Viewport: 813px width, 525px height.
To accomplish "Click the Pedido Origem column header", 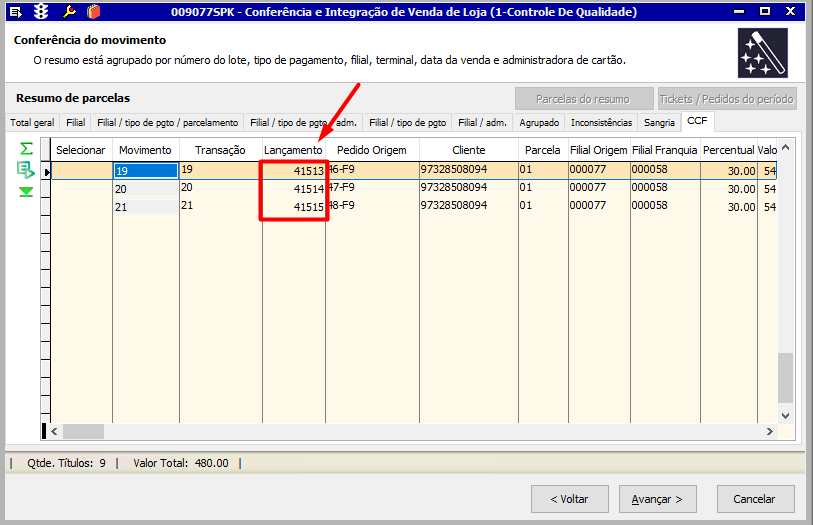I will click(372, 150).
